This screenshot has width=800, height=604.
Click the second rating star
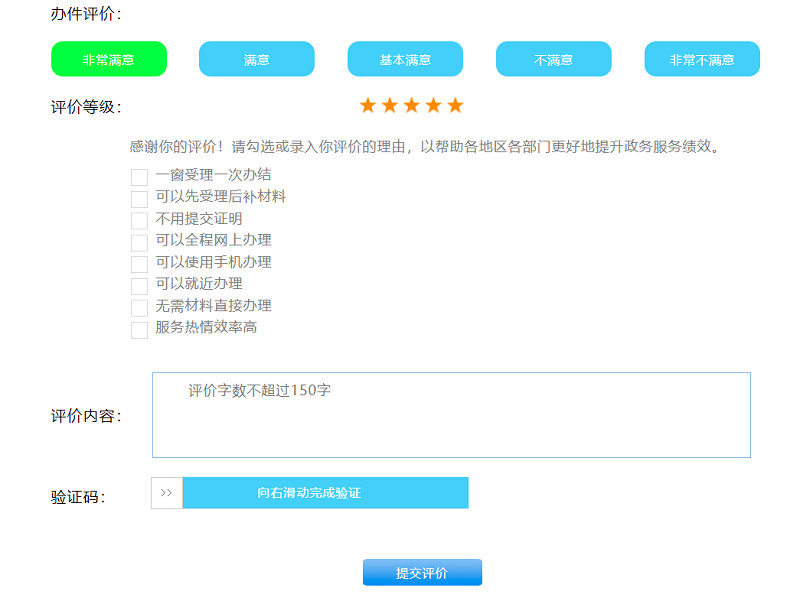click(x=388, y=103)
